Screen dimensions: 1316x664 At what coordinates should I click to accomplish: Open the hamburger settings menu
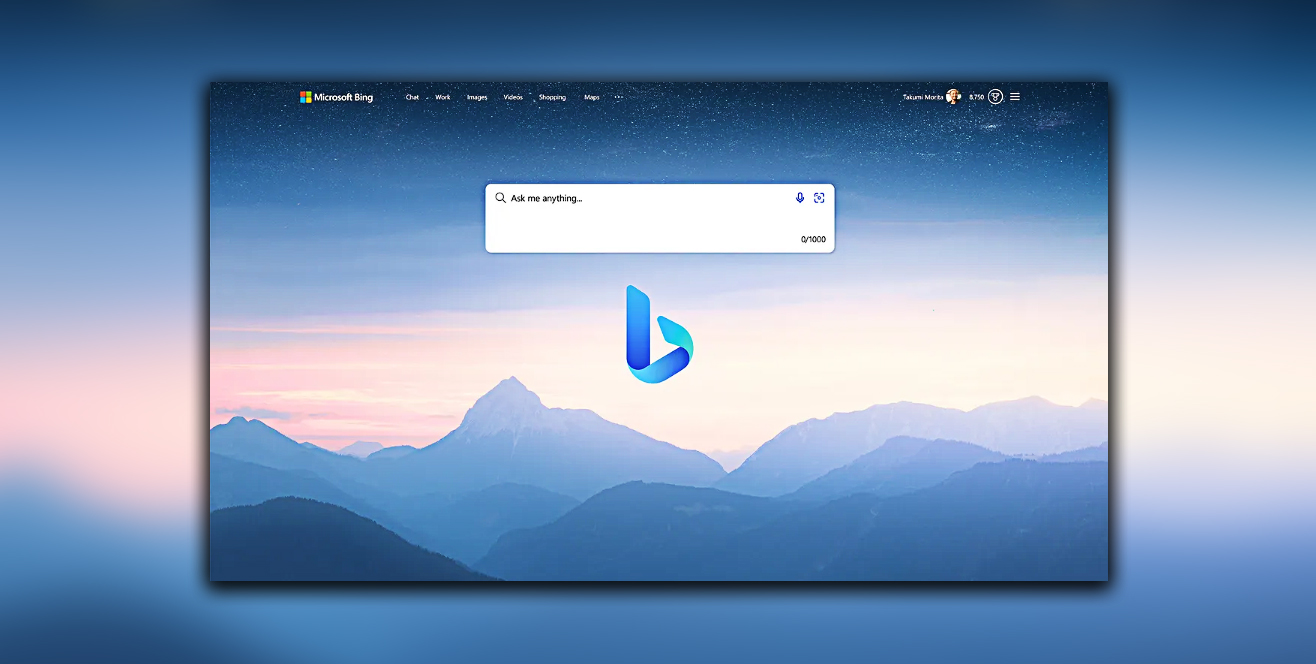(x=1015, y=97)
